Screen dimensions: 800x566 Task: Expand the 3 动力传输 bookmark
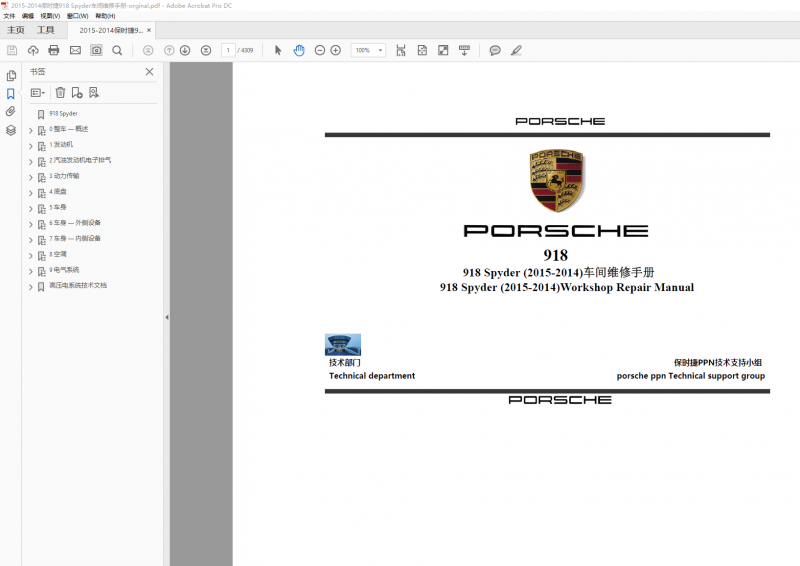(31, 178)
